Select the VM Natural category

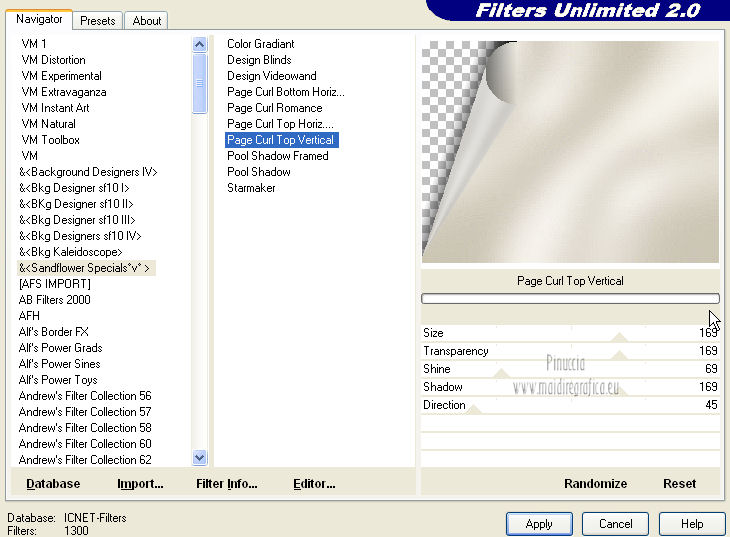[48, 124]
